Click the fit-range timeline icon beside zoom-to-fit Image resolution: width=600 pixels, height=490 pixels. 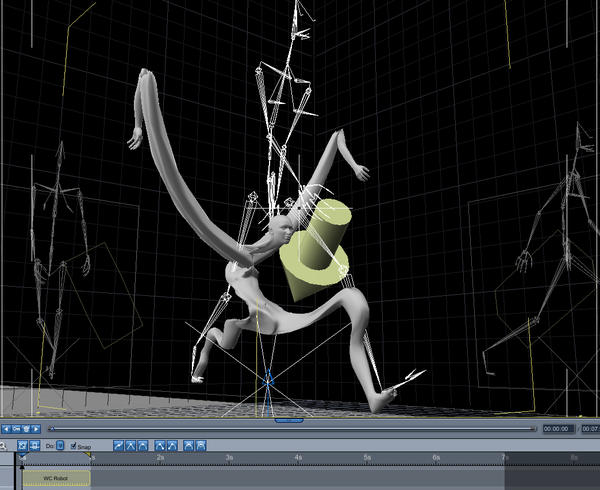pyautogui.click(x=34, y=446)
